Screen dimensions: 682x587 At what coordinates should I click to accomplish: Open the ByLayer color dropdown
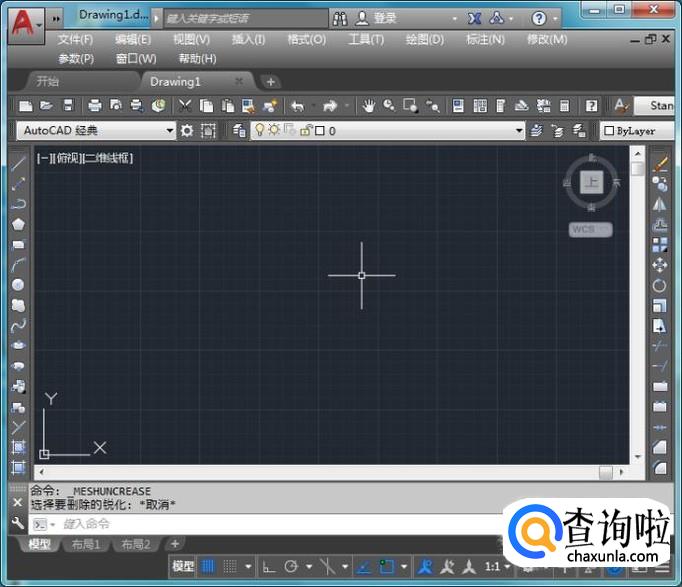coord(637,130)
